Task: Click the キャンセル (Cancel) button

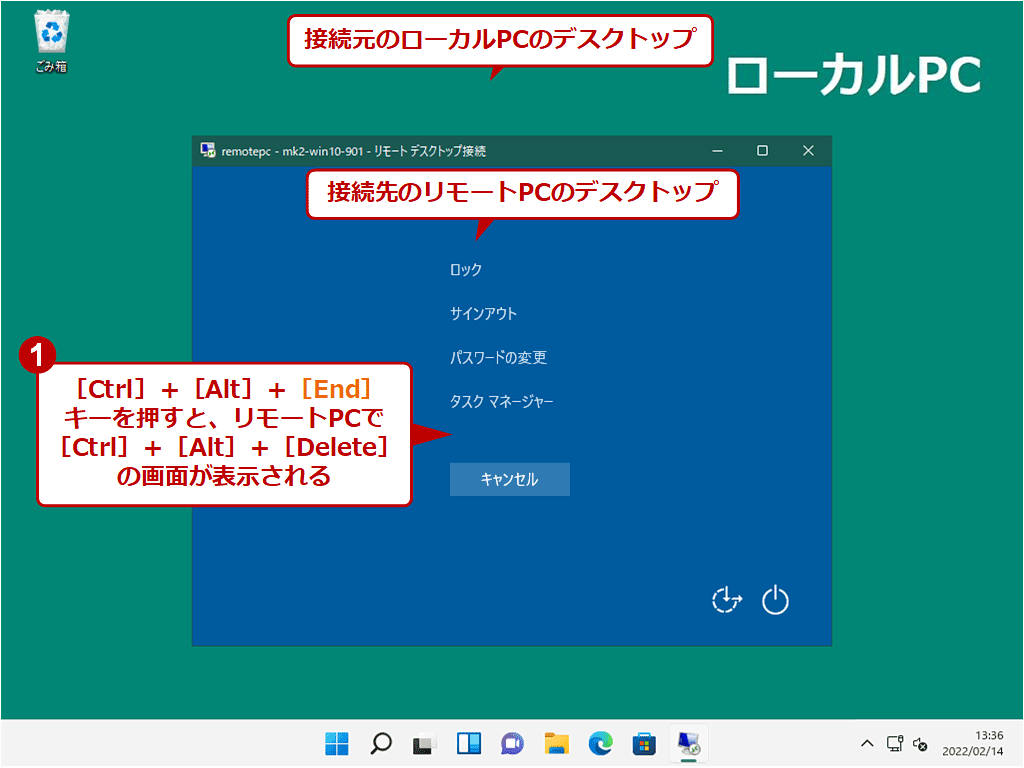Action: pyautogui.click(x=509, y=479)
